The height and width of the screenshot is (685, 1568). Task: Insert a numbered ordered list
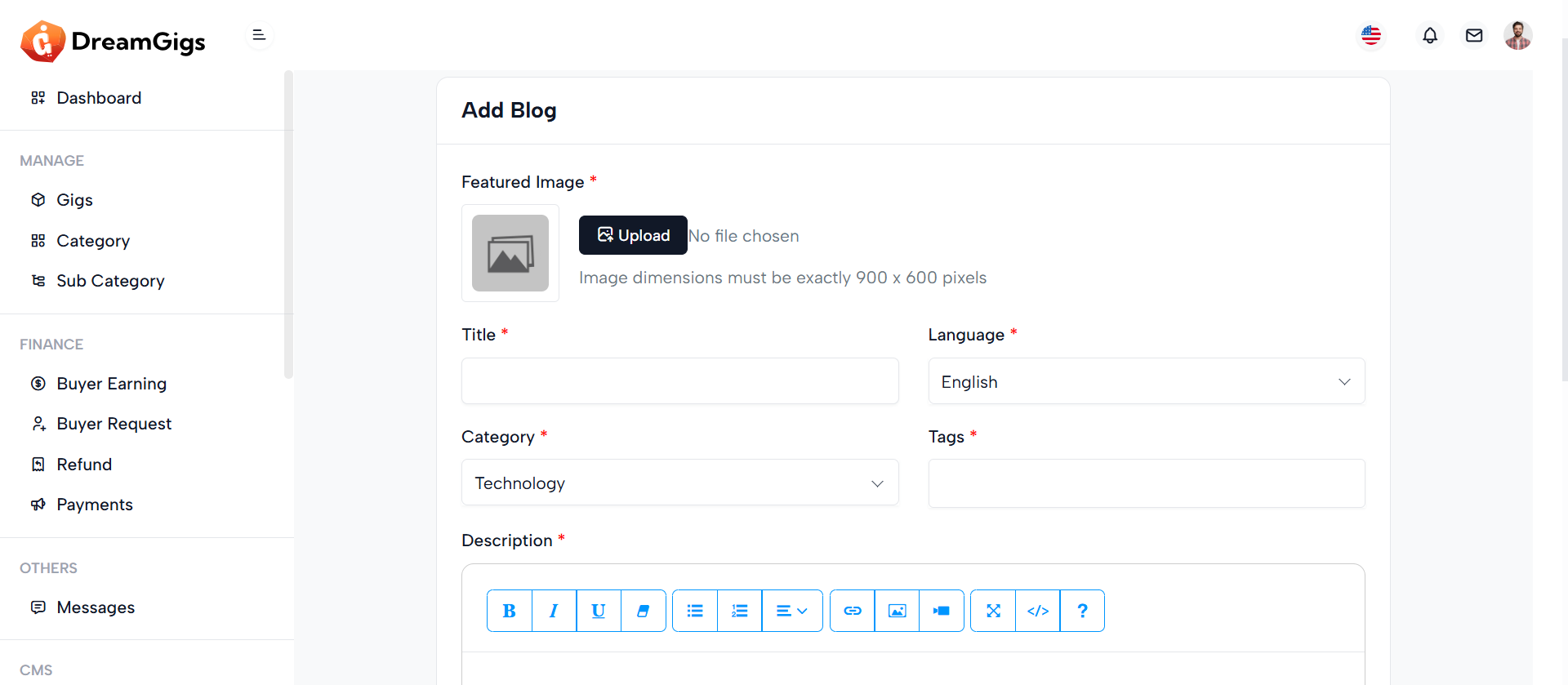pos(740,611)
